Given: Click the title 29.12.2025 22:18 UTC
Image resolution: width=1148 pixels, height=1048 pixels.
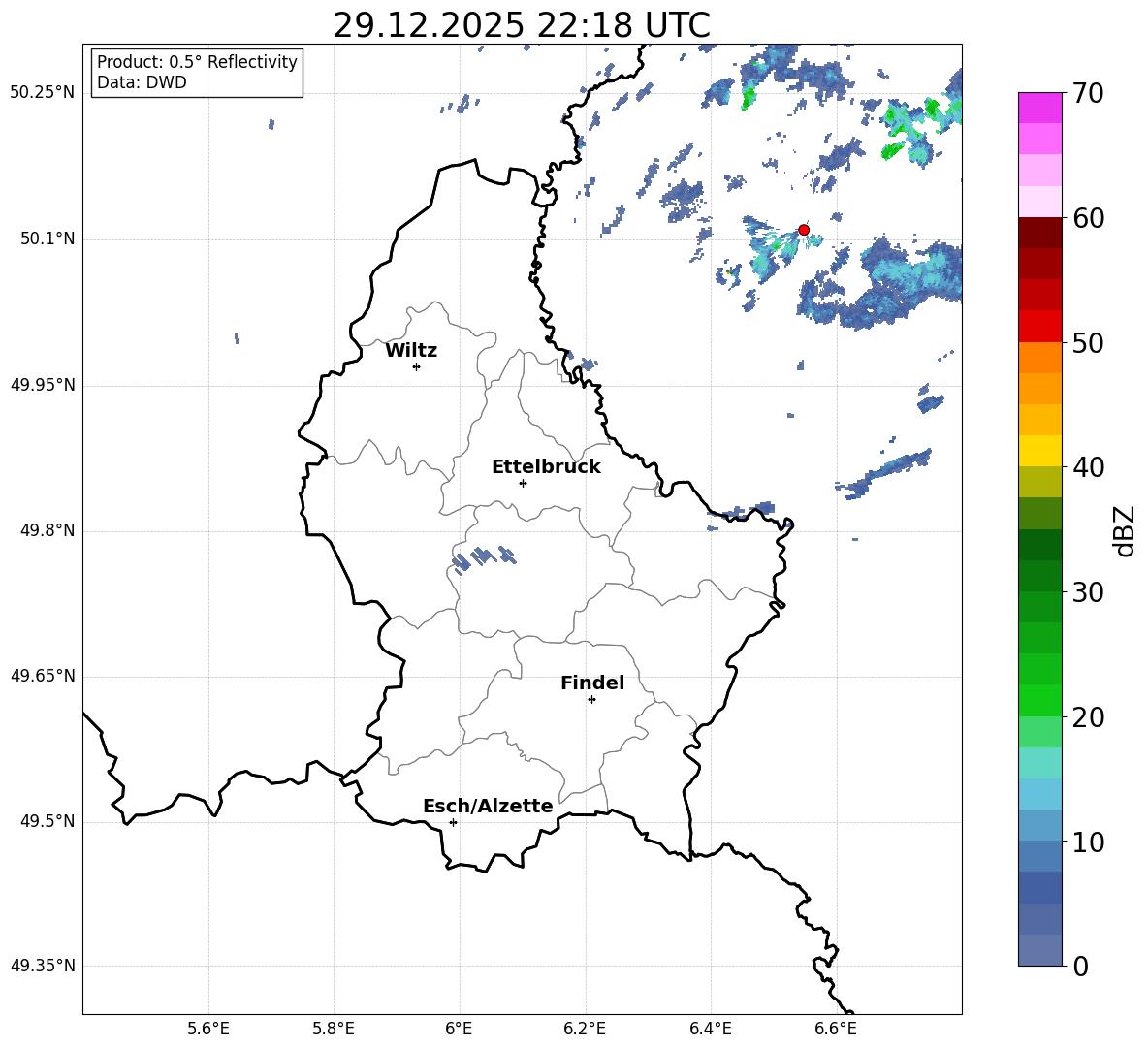Looking at the screenshot, I should (x=522, y=25).
